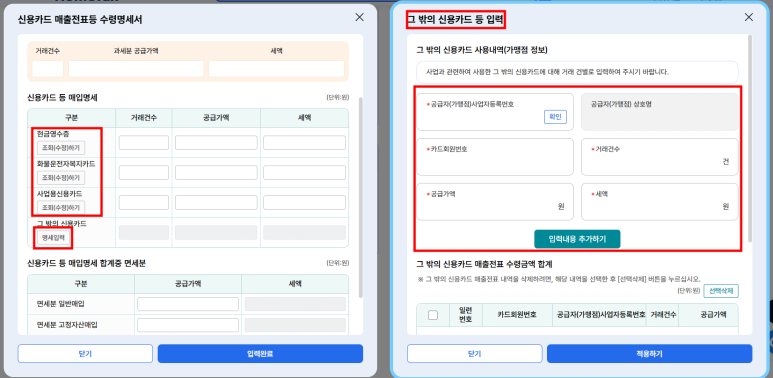Click the 적용하기 button
The image size is (773, 378).
point(649,353)
